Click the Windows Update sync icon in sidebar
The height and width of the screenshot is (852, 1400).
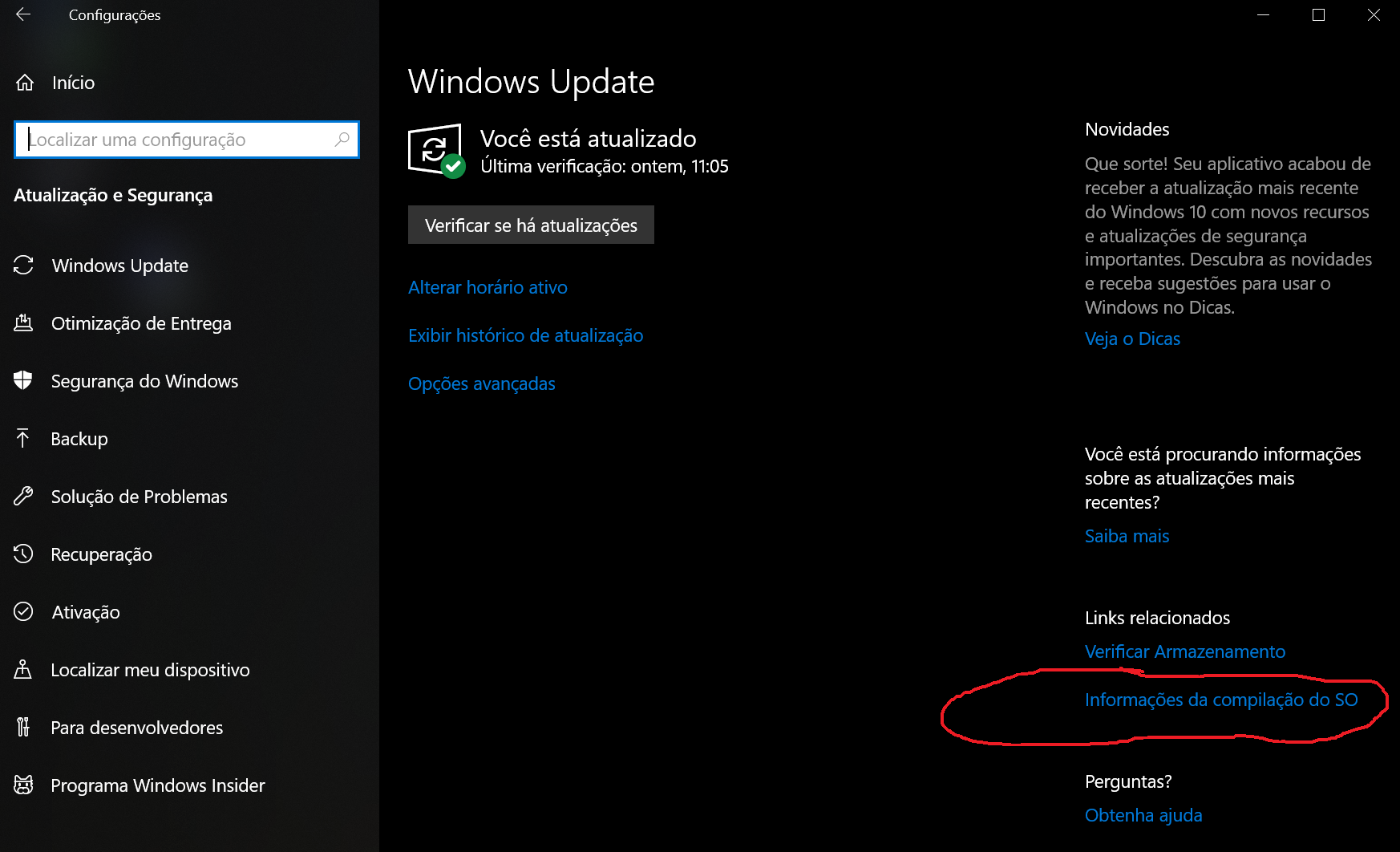23,266
